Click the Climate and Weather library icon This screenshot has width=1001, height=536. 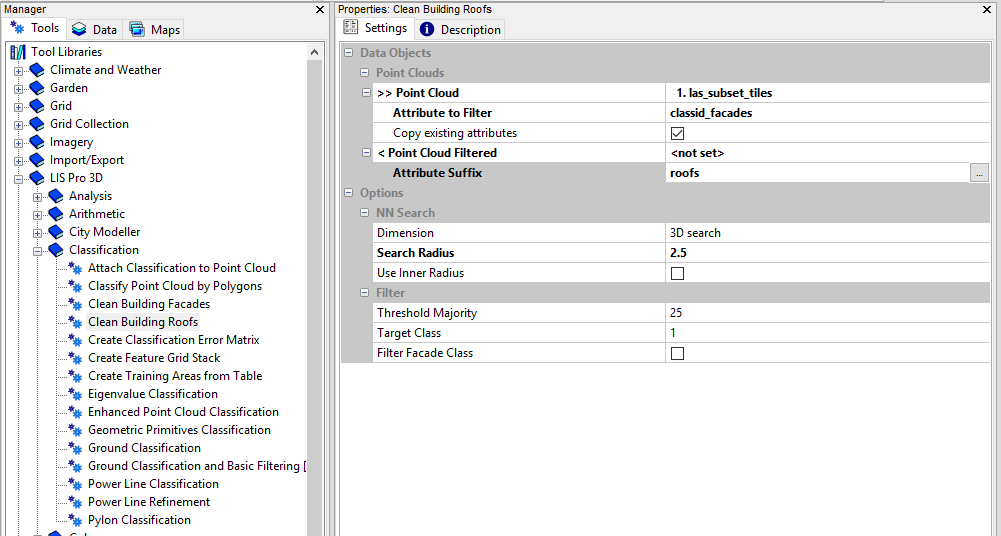pyautogui.click(x=37, y=70)
